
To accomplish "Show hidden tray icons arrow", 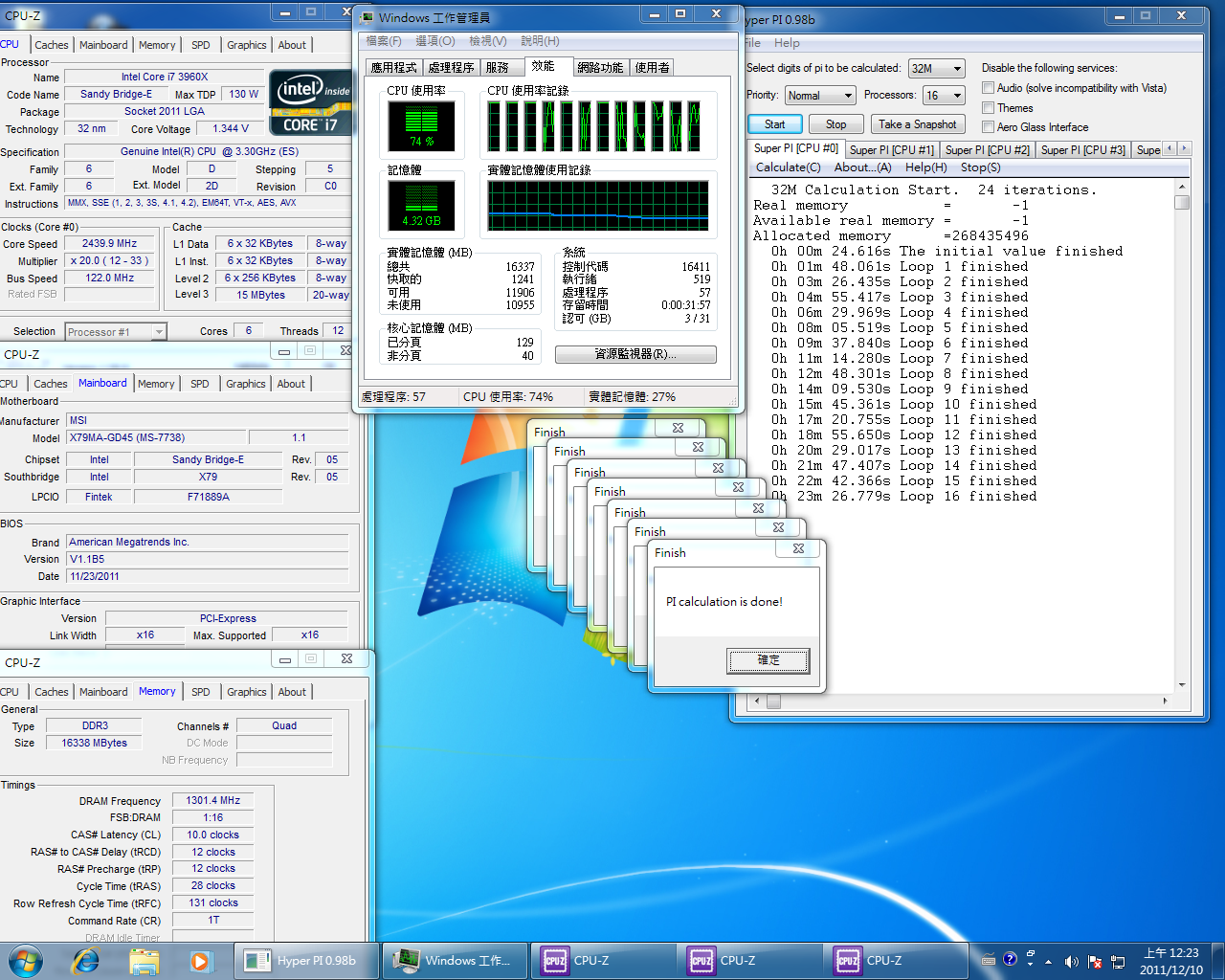I will click(1048, 962).
